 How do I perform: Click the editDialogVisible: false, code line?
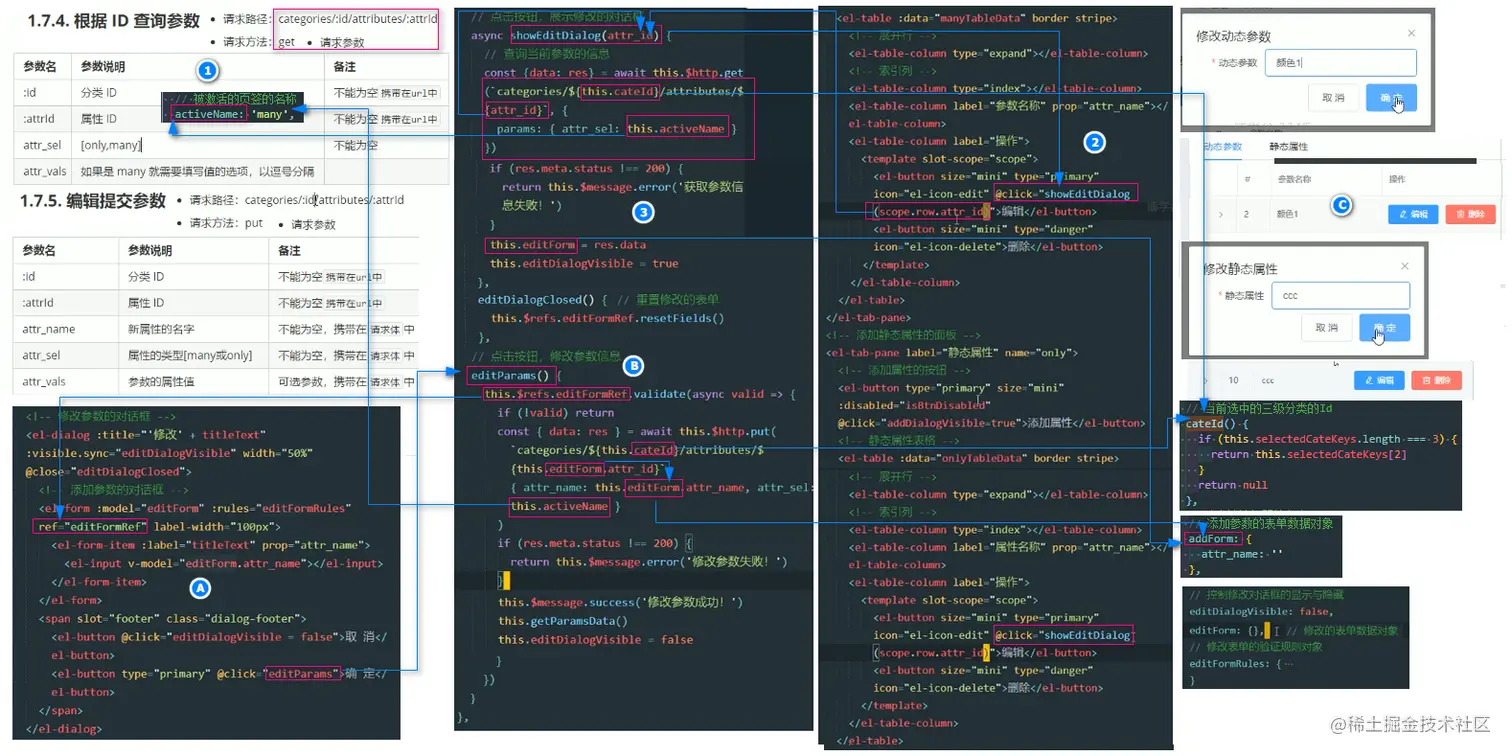click(1260, 611)
